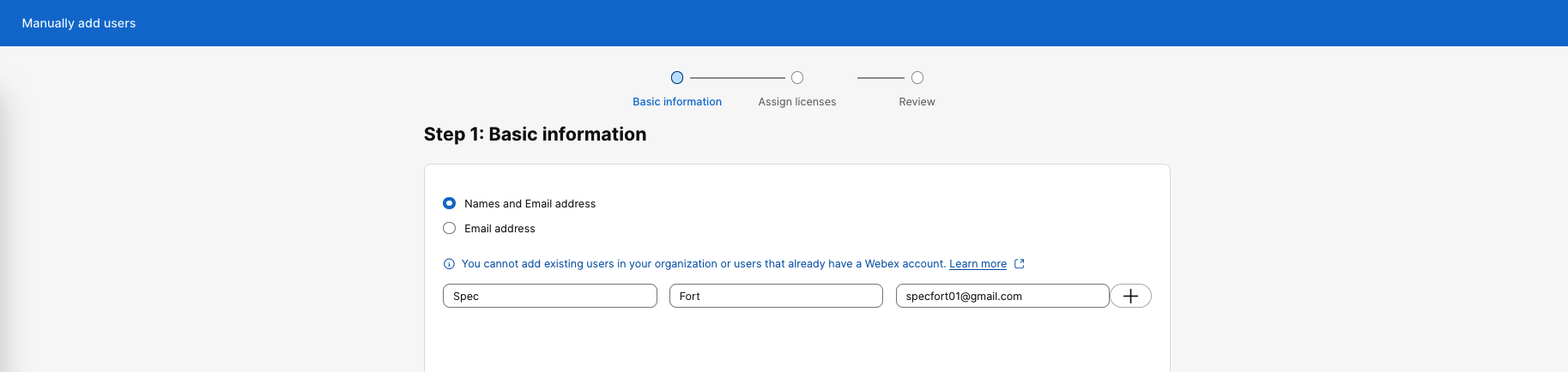This screenshot has height=372, width=1568.
Task: Click the first name field containing Spec
Action: coord(549,296)
